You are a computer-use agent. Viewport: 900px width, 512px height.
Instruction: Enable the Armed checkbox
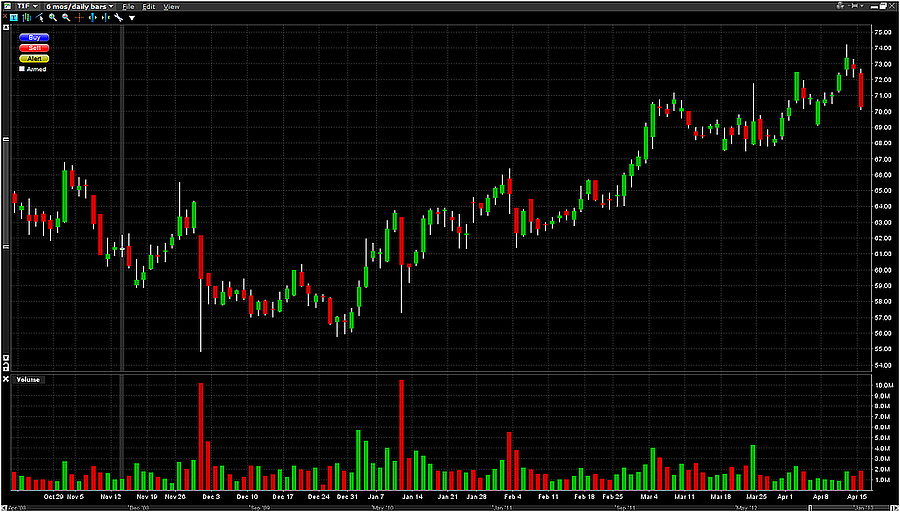tap(22, 69)
